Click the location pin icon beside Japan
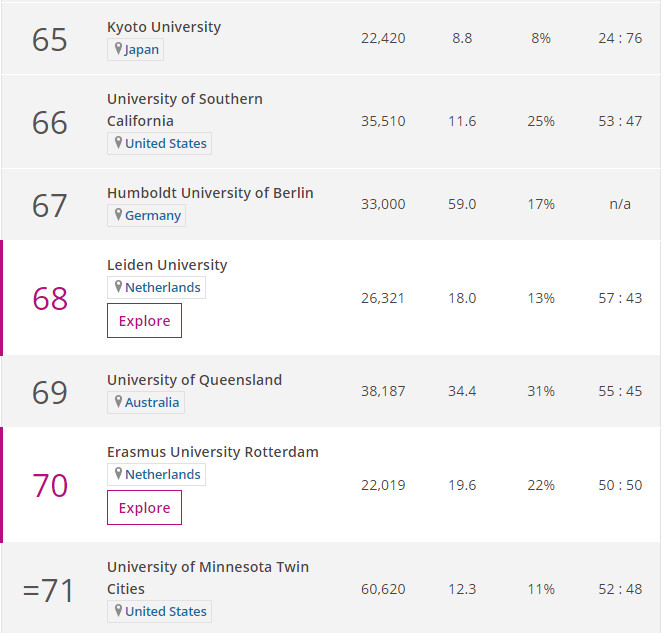Image resolution: width=665 pixels, height=633 pixels. point(118,48)
